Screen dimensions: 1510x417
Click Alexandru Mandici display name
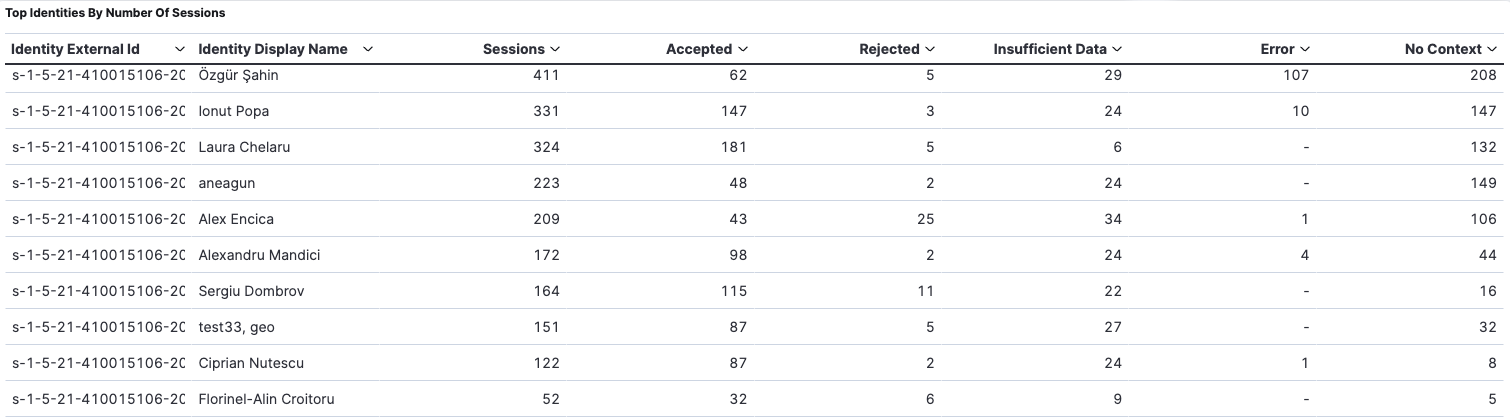tap(259, 255)
